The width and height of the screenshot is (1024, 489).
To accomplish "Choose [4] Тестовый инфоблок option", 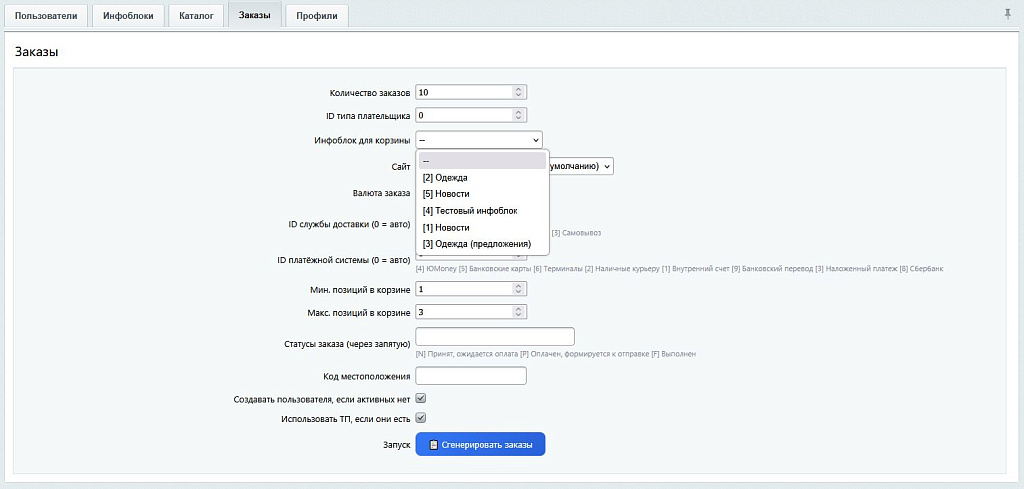I will pos(469,211).
